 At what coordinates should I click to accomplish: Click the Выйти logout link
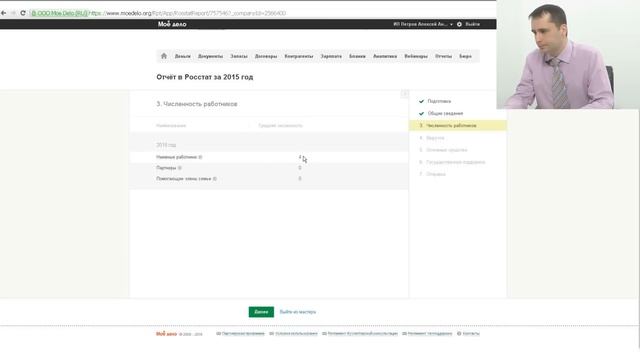(x=473, y=24)
